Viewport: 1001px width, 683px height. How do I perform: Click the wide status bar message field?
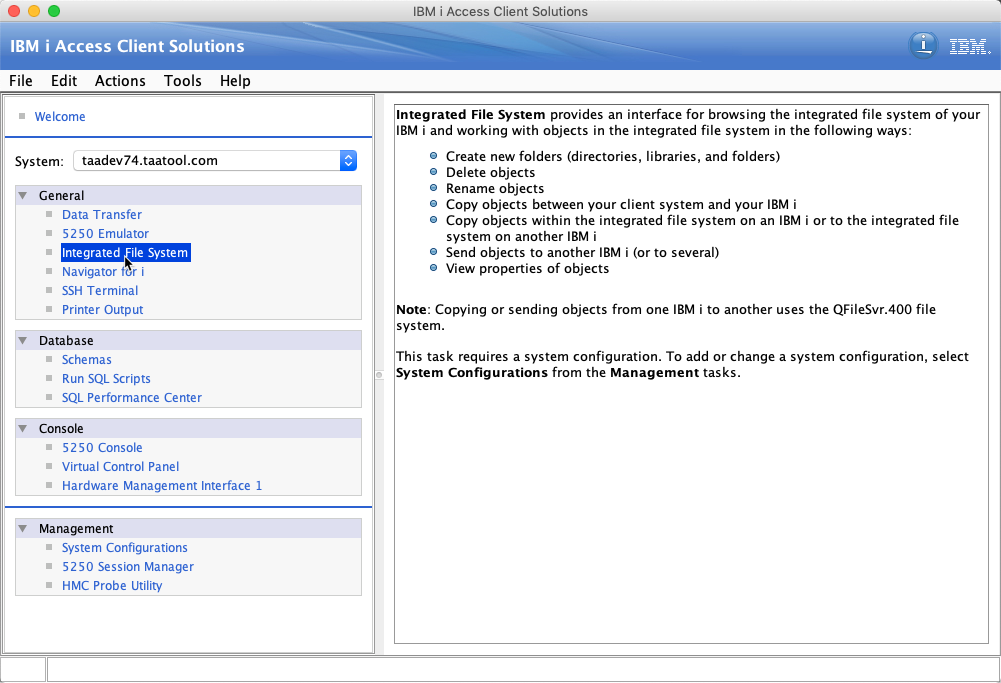click(523, 670)
